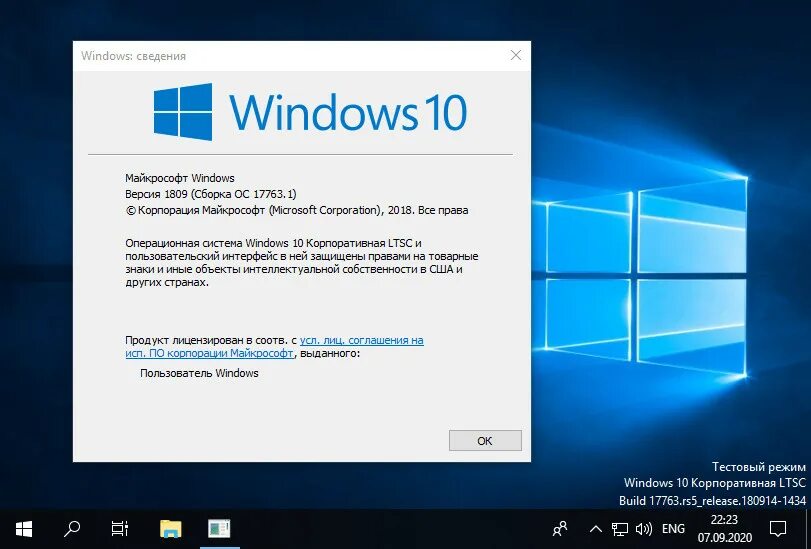Click the text Build 17763.rs5_release.180914-1434
This screenshot has height=549, width=811.
coord(712,501)
